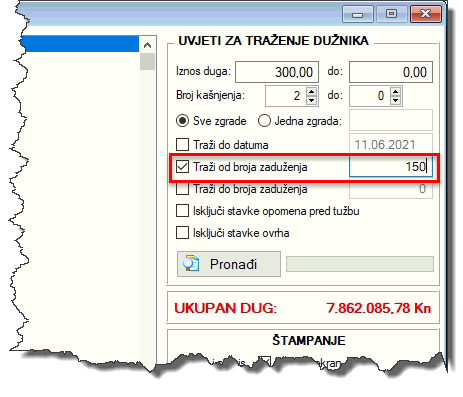The width and height of the screenshot is (463, 397).
Task: Enable Traži do broja zaduženja checkbox
Action: coord(182,189)
